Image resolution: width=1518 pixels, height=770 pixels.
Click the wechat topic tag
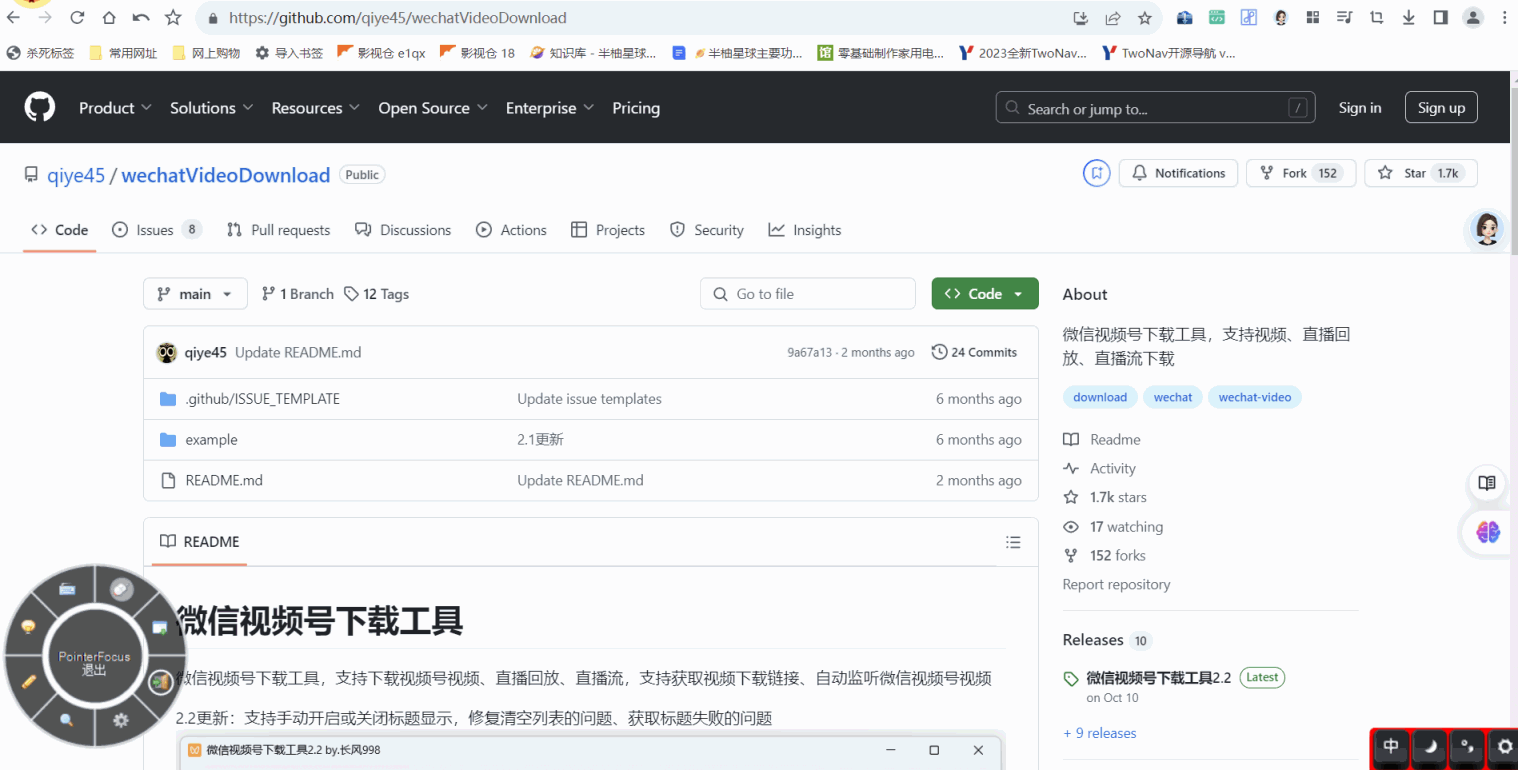(1173, 397)
